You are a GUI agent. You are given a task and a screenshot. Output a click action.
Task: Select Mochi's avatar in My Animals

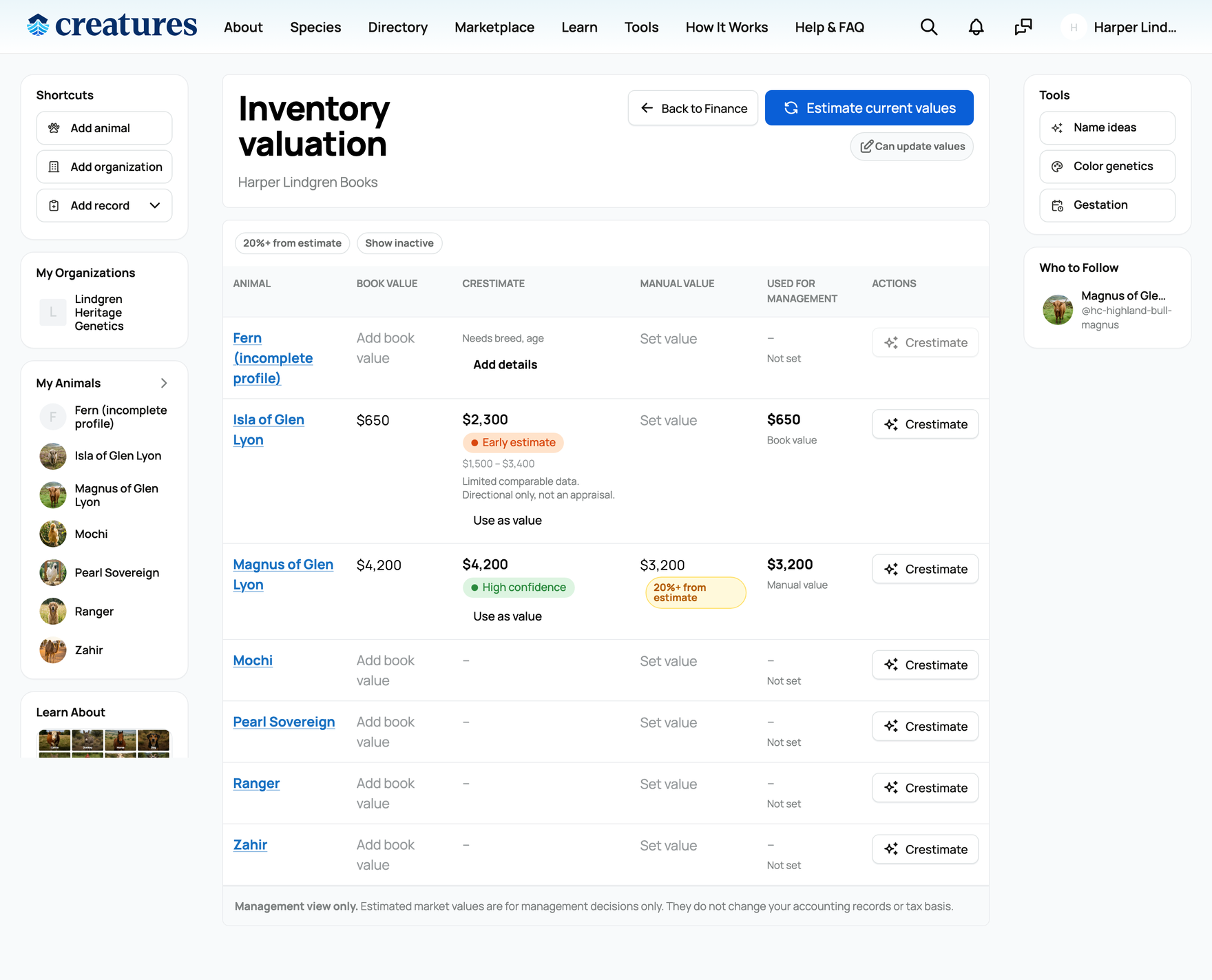point(53,534)
